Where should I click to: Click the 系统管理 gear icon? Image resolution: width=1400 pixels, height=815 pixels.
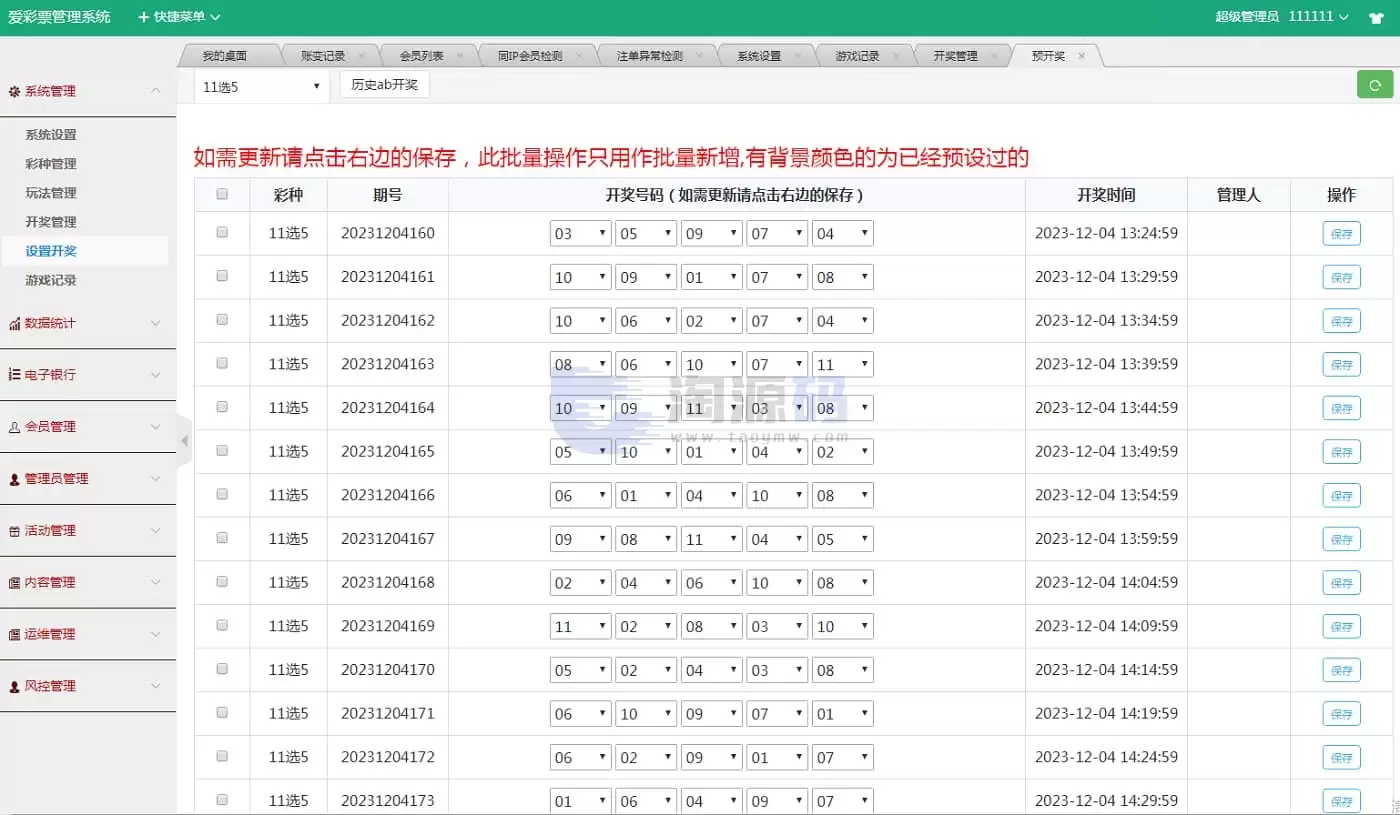(14, 91)
